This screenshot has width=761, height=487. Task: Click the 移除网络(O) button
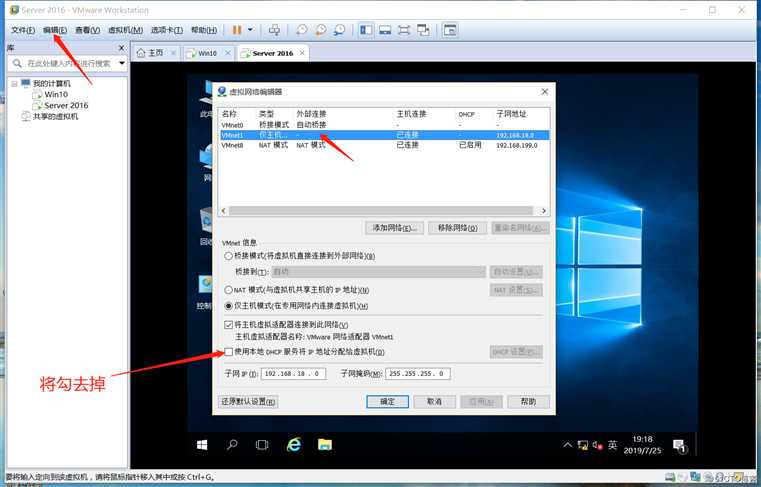(x=458, y=228)
